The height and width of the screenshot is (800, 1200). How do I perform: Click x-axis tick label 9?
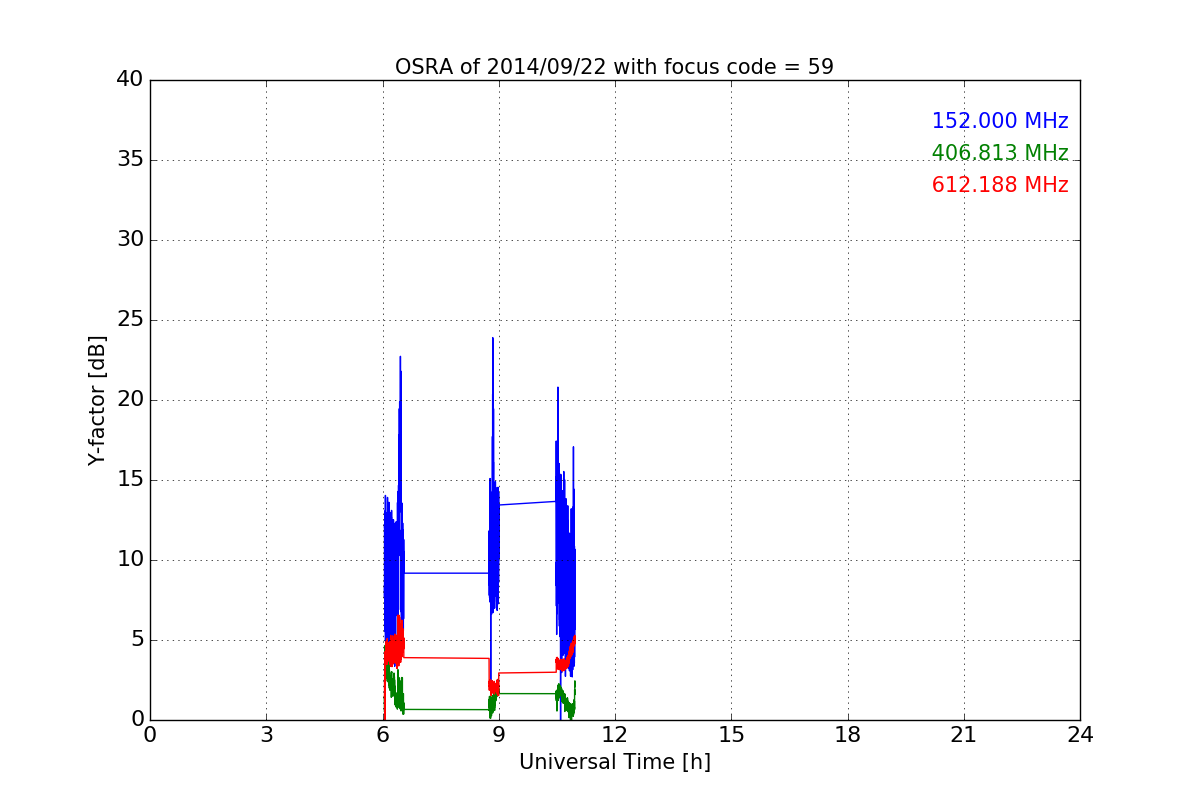coord(499,735)
